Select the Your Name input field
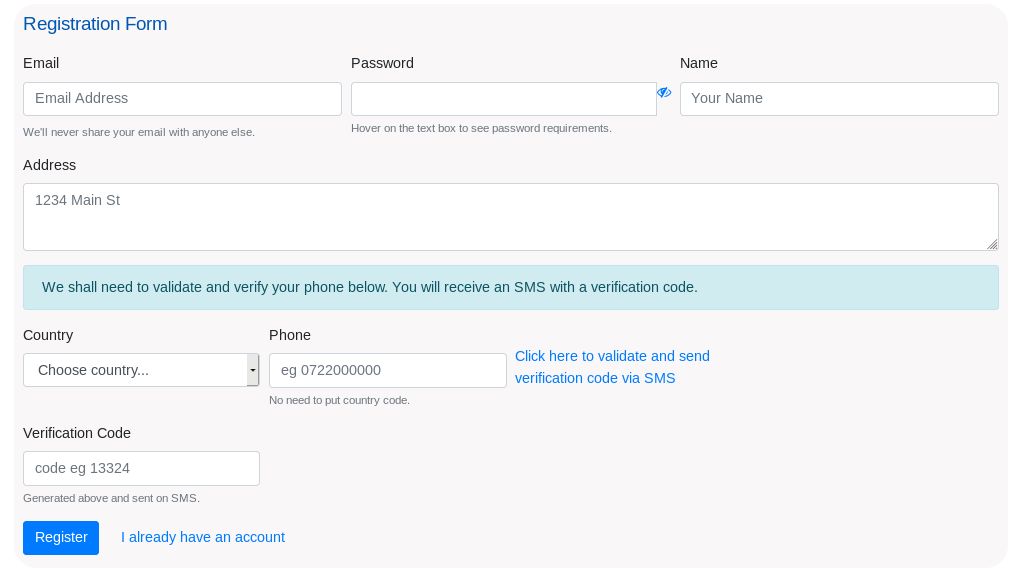Screen dimensions: 1017x568 point(839,99)
